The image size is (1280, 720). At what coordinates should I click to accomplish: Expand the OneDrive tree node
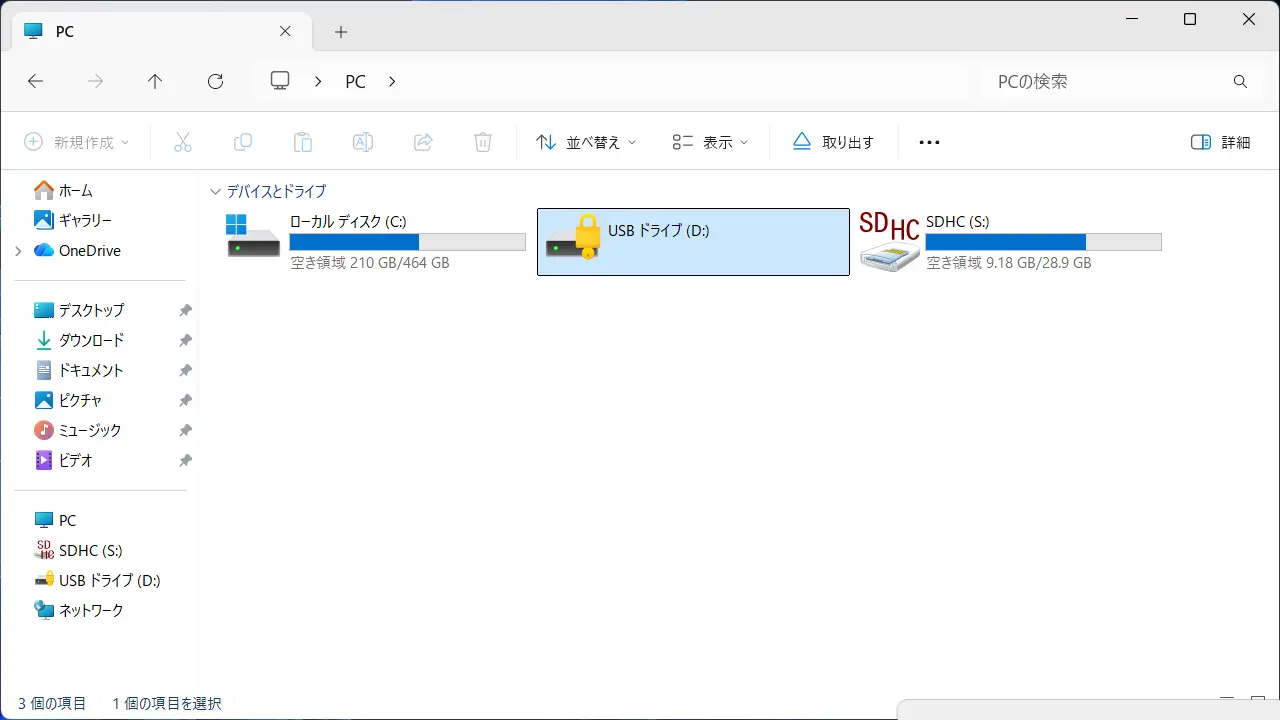(x=18, y=251)
